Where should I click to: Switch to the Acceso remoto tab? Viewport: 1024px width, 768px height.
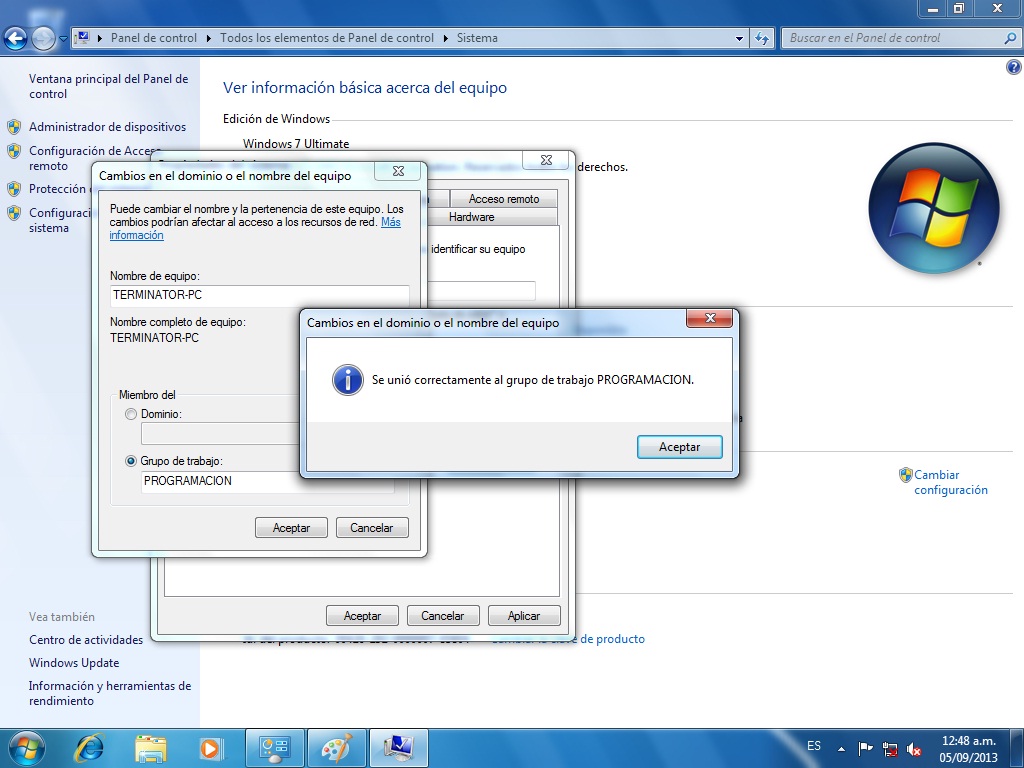coord(504,199)
